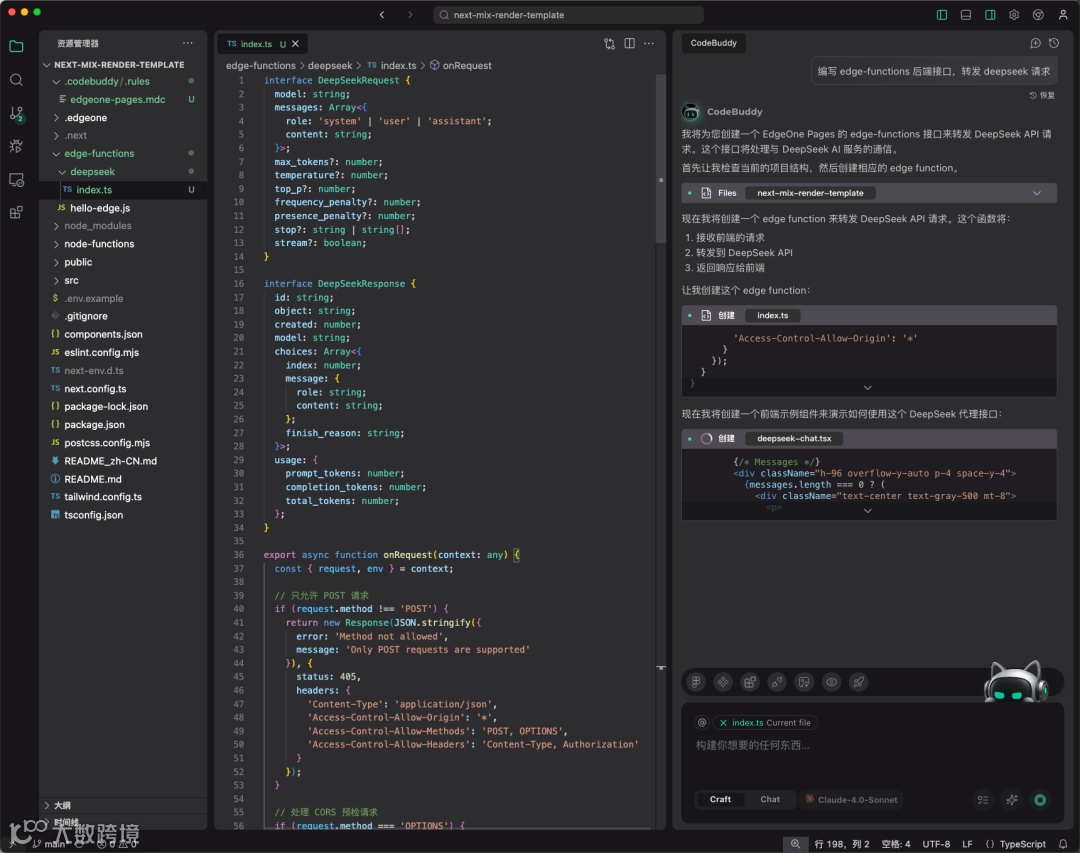
Task: Open Claude-4.0-Sonnet model selector
Action: [x=851, y=799]
